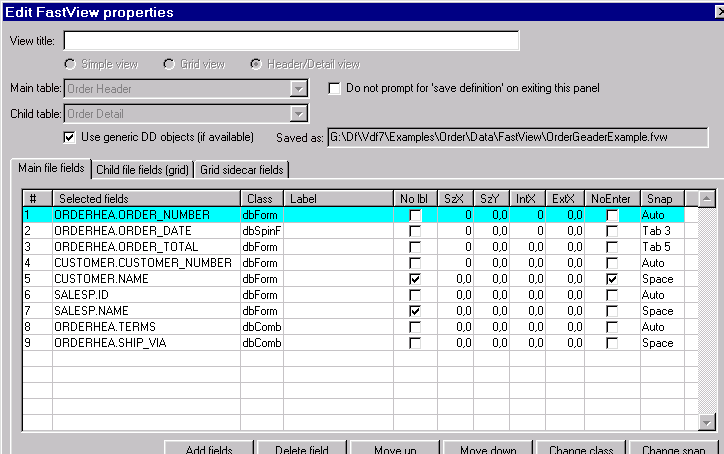Click the grid scrollbar up arrow

pos(706,199)
